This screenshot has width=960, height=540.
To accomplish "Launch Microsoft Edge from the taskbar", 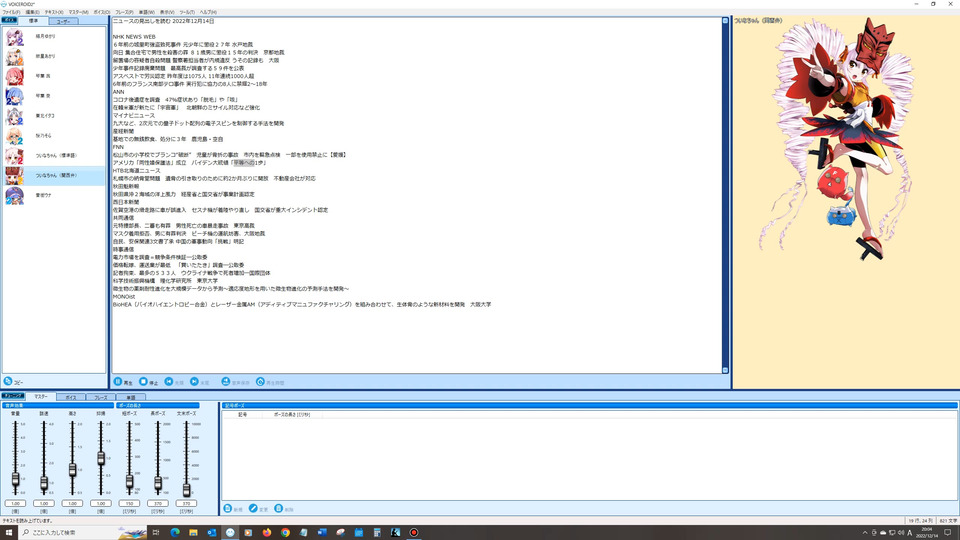I will coord(174,532).
